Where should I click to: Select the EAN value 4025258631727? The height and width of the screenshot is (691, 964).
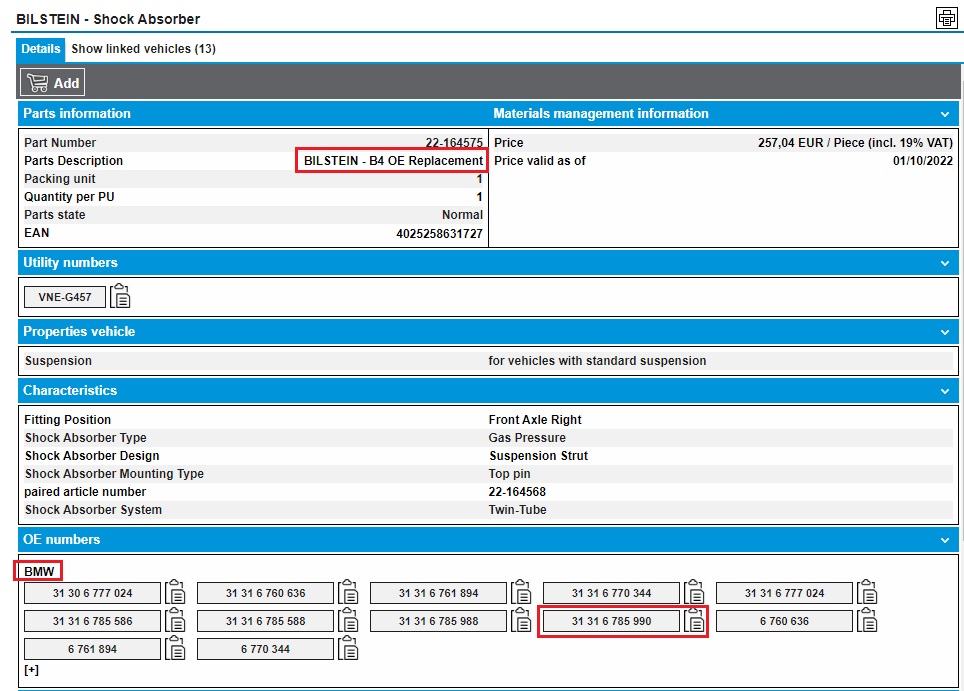[x=440, y=234]
